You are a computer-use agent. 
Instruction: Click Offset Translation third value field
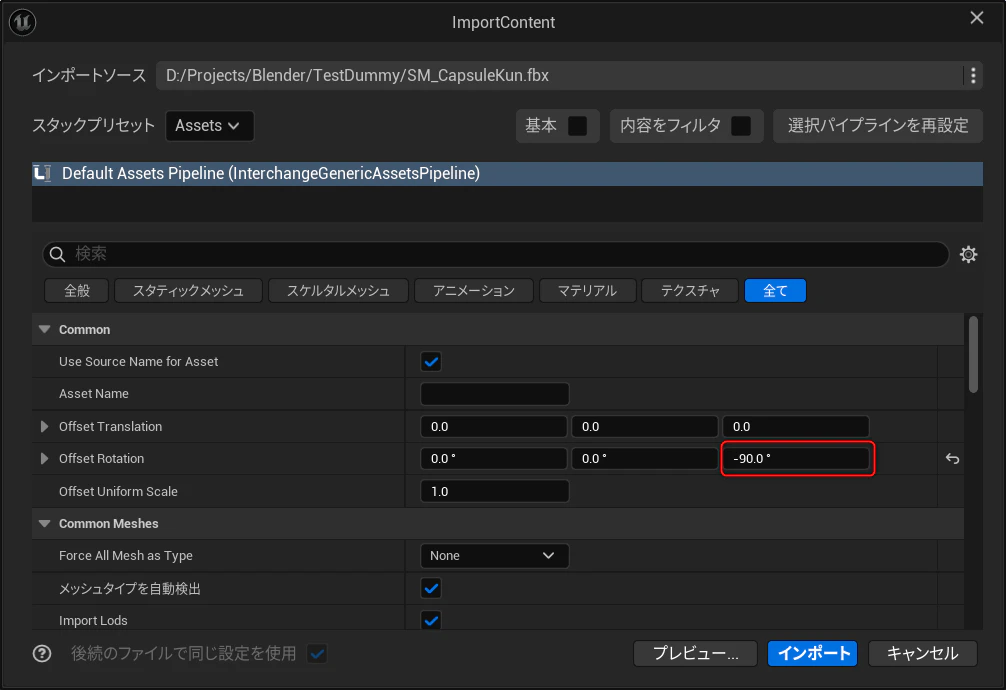point(796,427)
